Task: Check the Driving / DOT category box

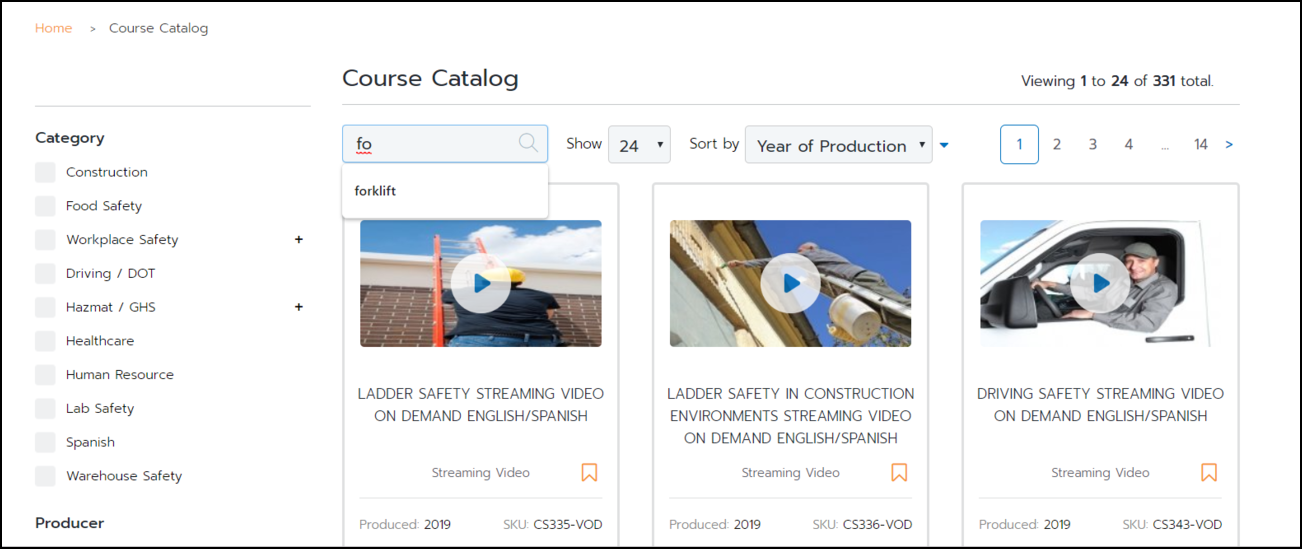Action: tap(45, 273)
